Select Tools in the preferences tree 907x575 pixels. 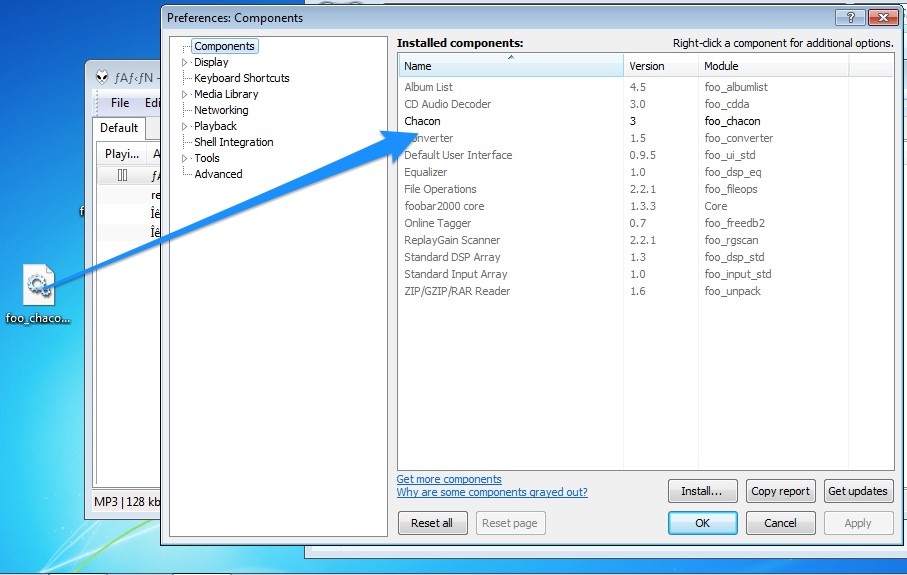[207, 158]
